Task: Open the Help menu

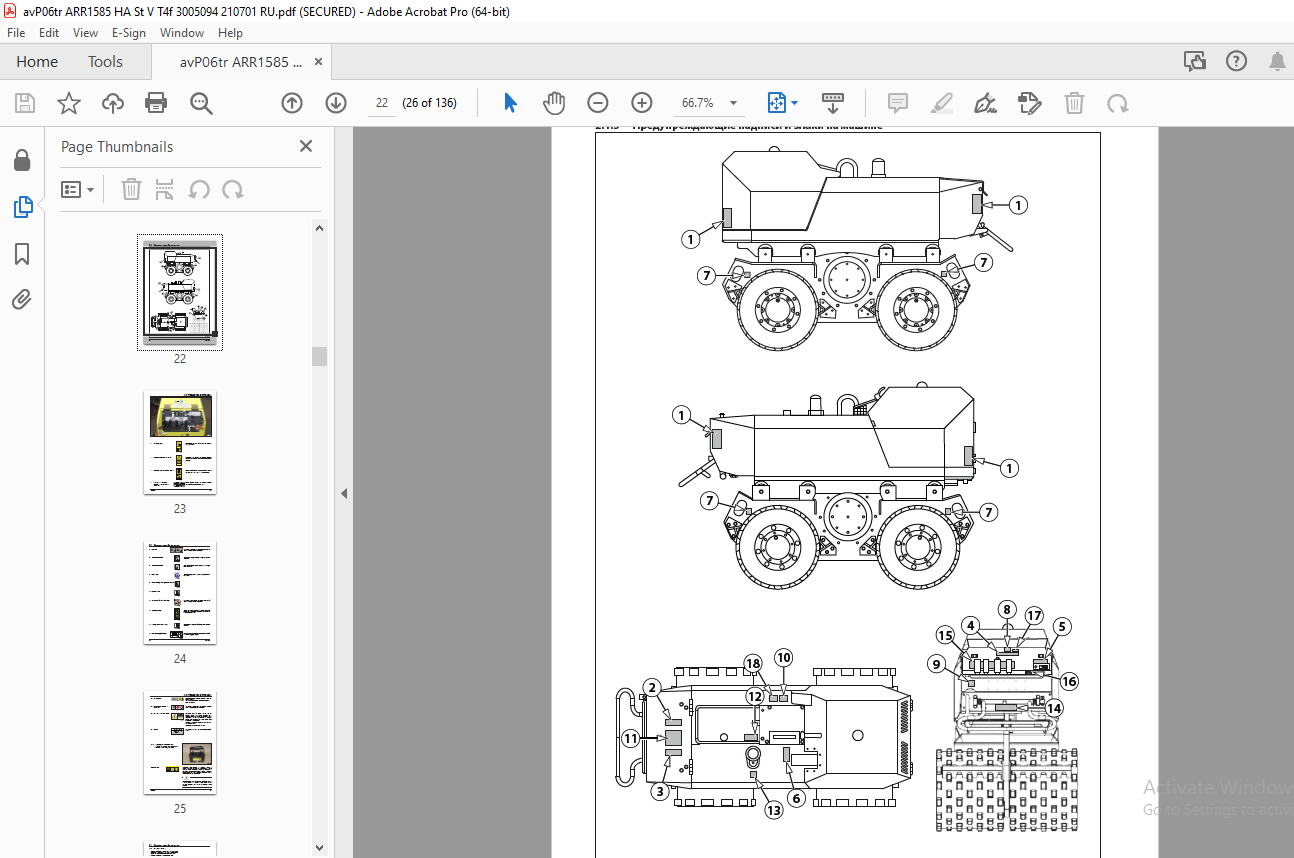Action: (x=231, y=33)
